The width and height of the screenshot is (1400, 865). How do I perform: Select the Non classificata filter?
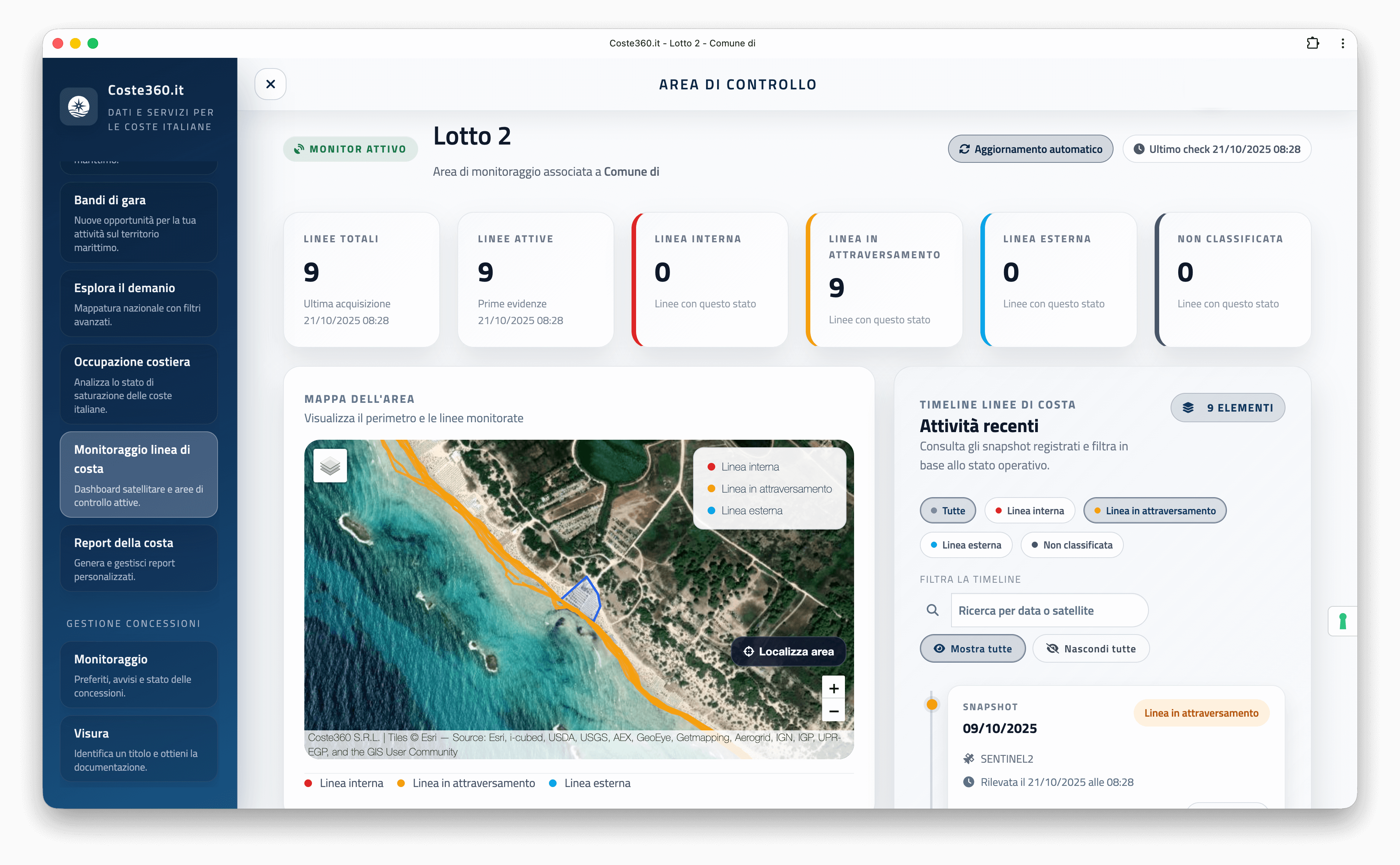pyautogui.click(x=1072, y=545)
